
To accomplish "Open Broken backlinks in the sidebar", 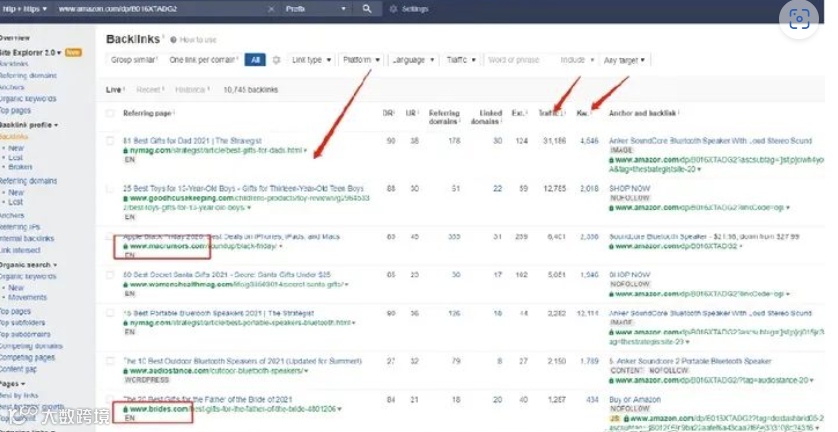I will pyautogui.click(x=20, y=167).
